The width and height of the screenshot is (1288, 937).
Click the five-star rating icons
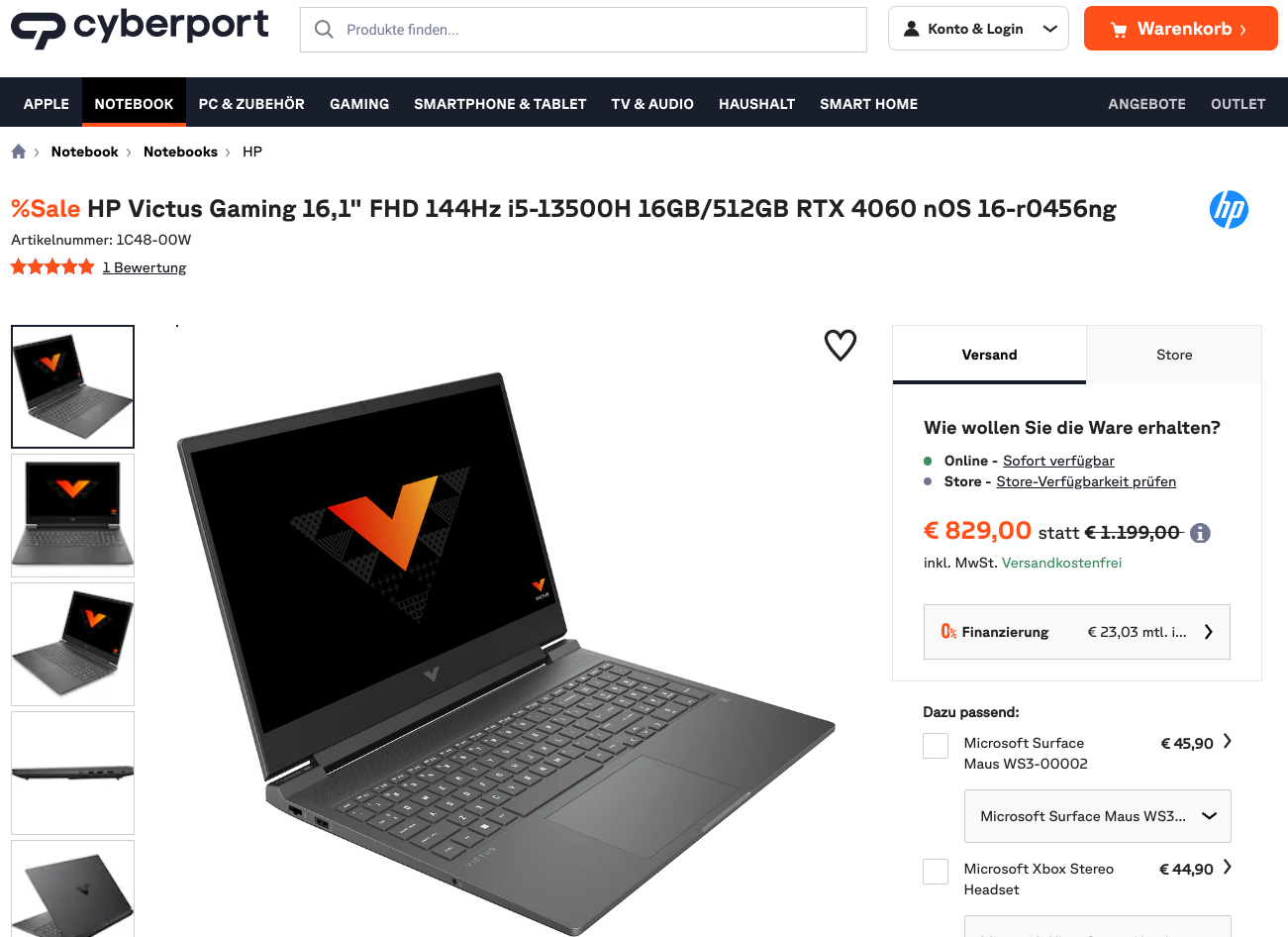[x=52, y=266]
